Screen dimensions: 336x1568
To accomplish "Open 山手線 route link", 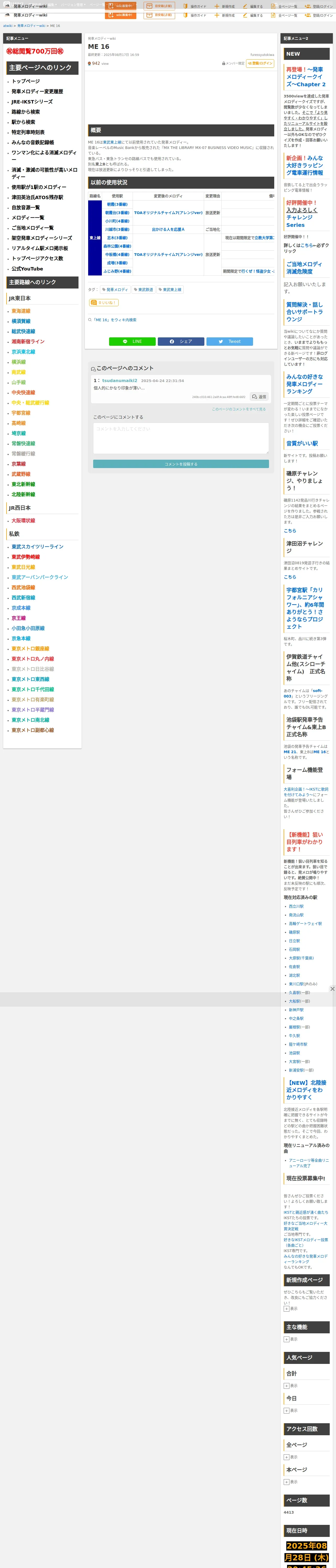I will point(18,382).
